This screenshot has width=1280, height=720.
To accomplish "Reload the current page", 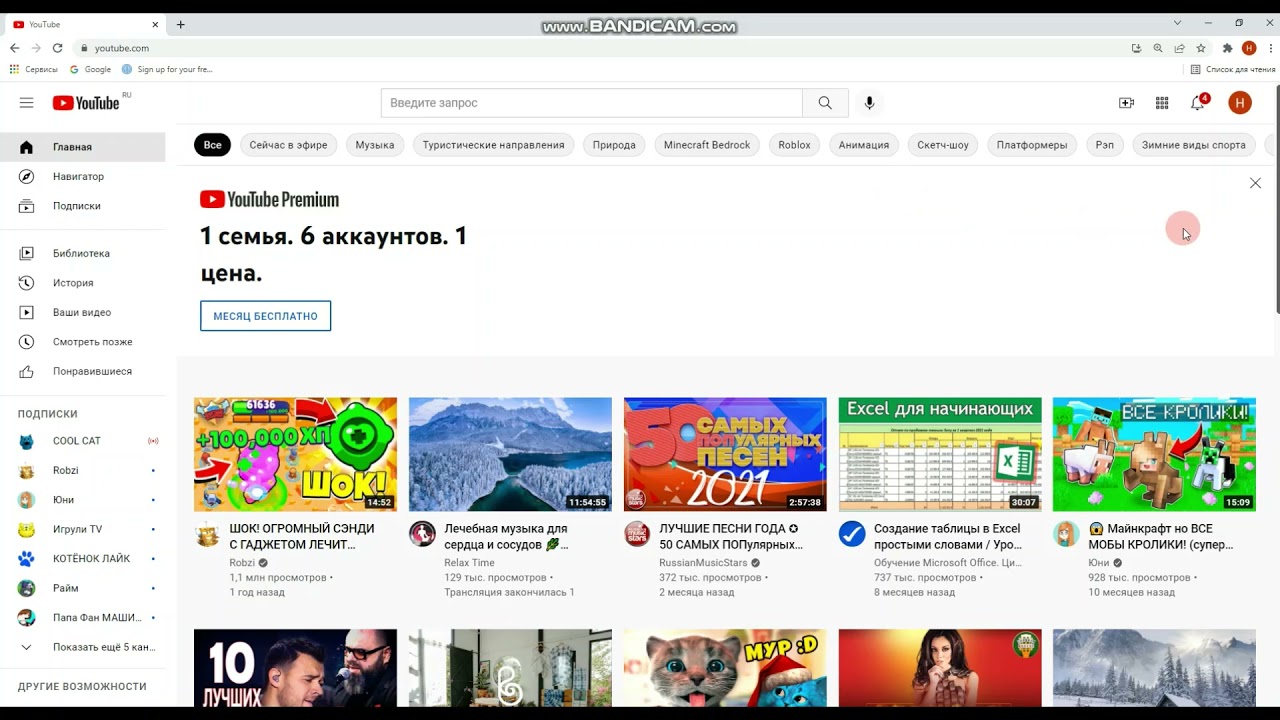I will click(57, 48).
